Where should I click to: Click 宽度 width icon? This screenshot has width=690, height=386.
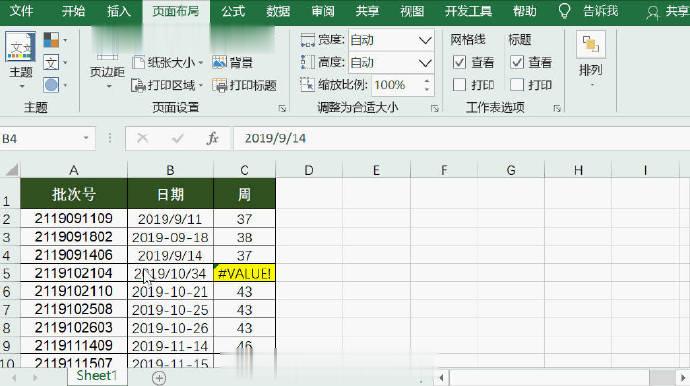pyautogui.click(x=308, y=40)
